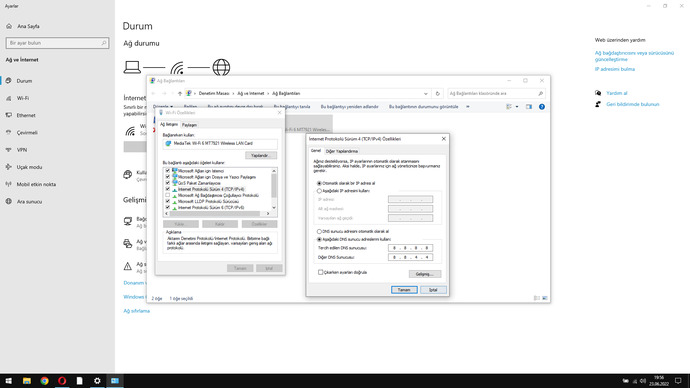Open the notification center icon in taskbar
Image resolution: width=690 pixels, height=388 pixels.
tap(678, 381)
